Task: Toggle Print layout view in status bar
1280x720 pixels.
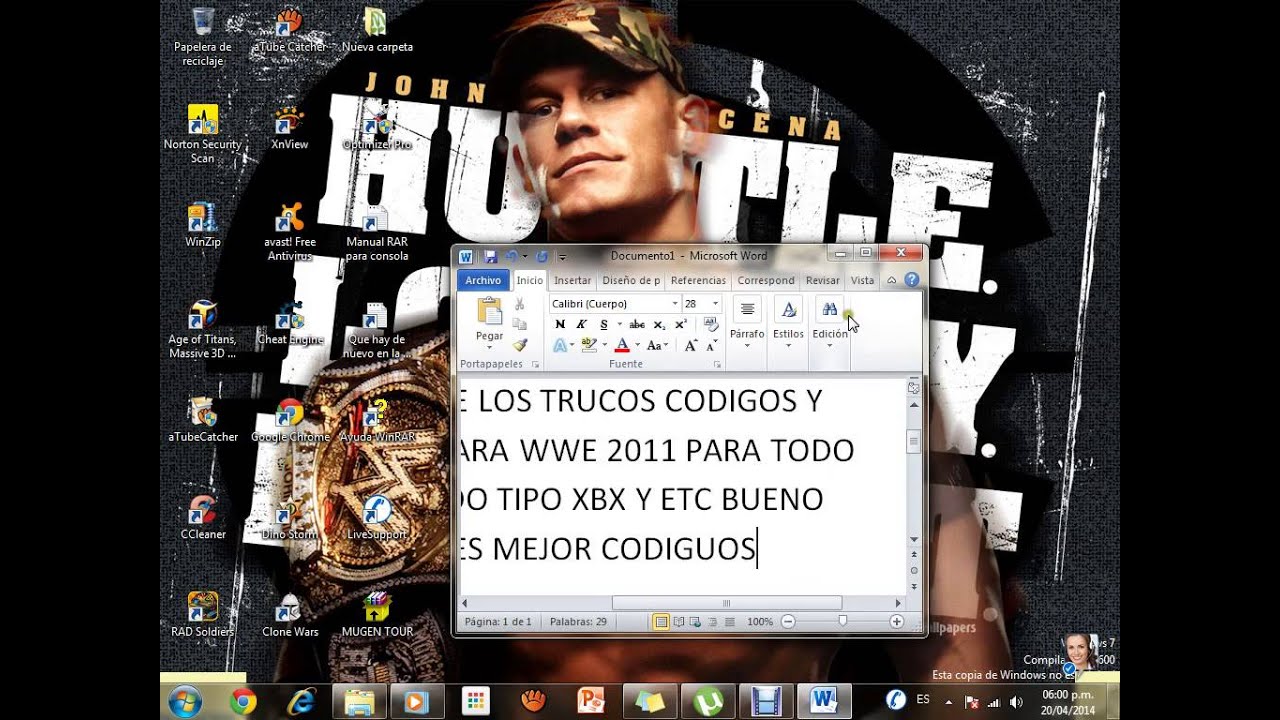Action: [661, 622]
